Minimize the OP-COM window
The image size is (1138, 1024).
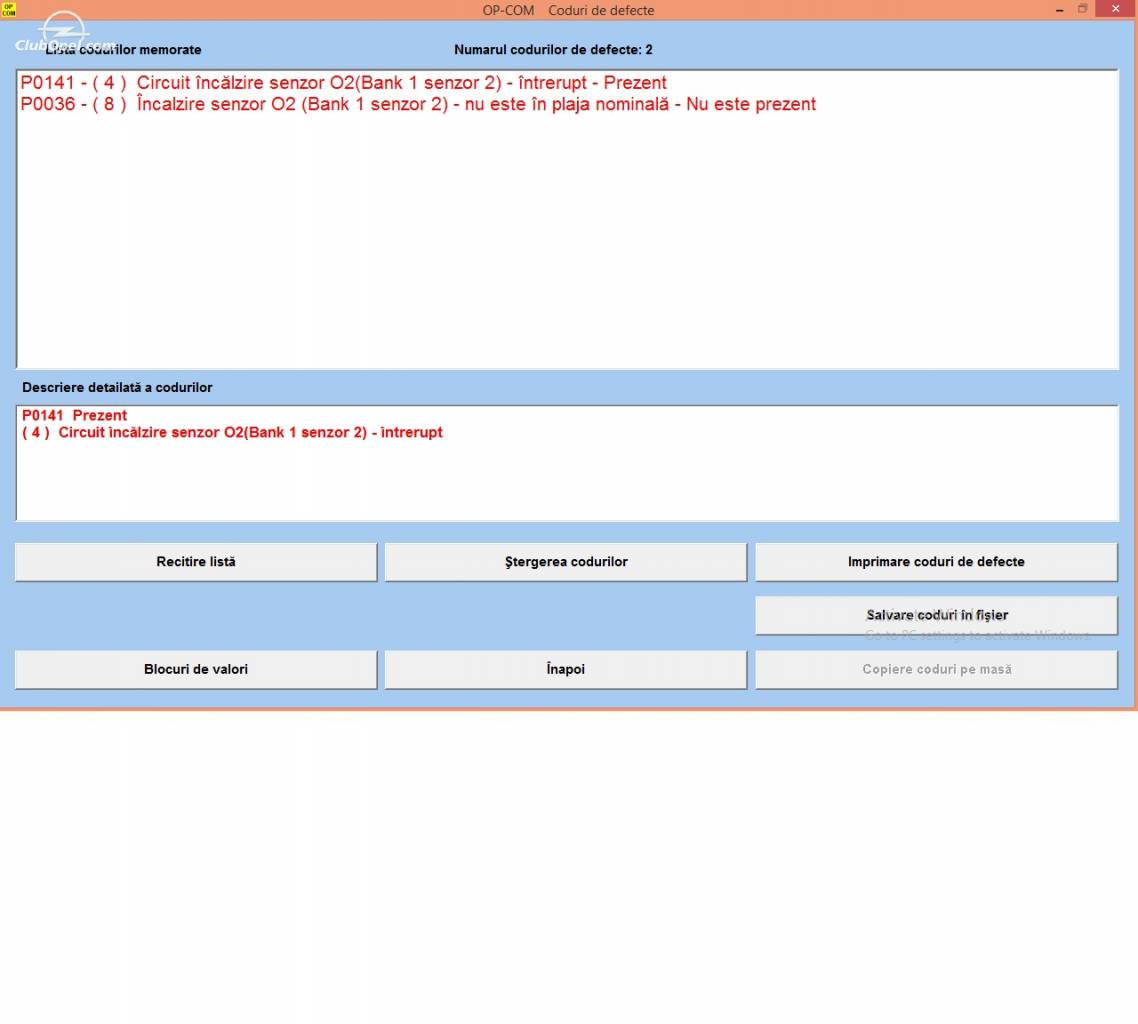tap(1060, 9)
